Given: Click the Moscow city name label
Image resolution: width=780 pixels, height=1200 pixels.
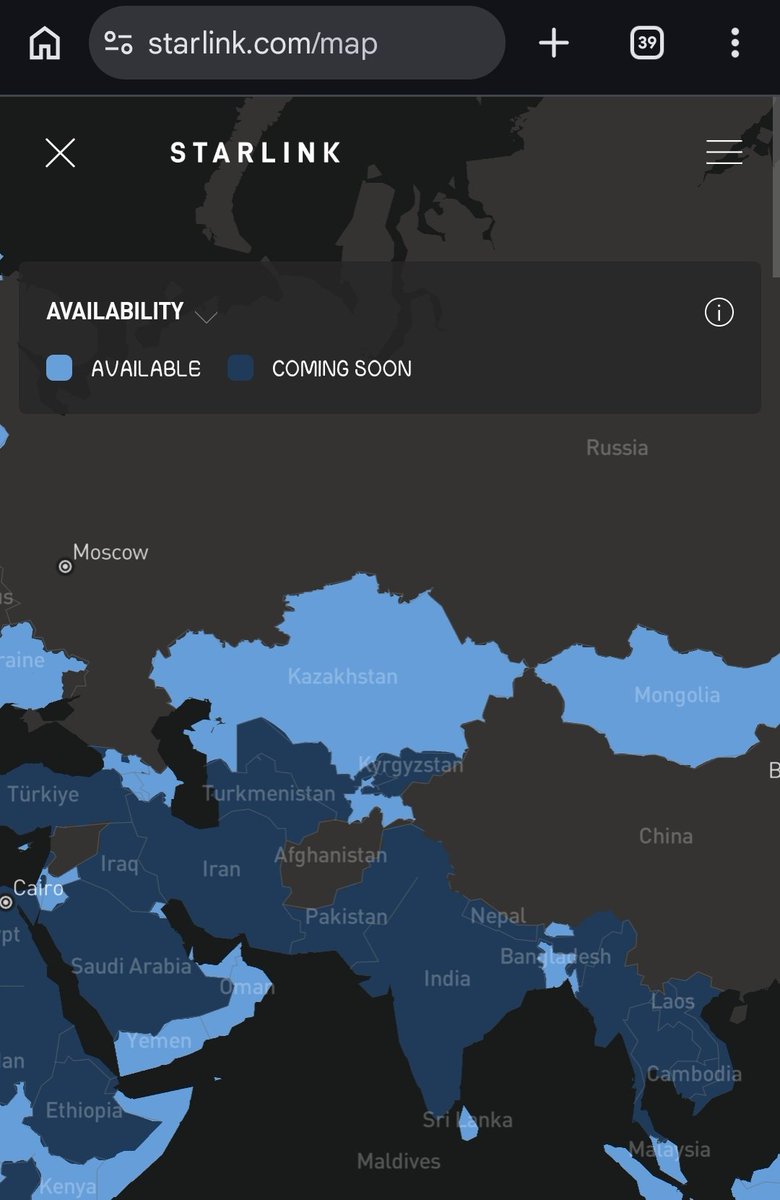Looking at the screenshot, I should 110,552.
